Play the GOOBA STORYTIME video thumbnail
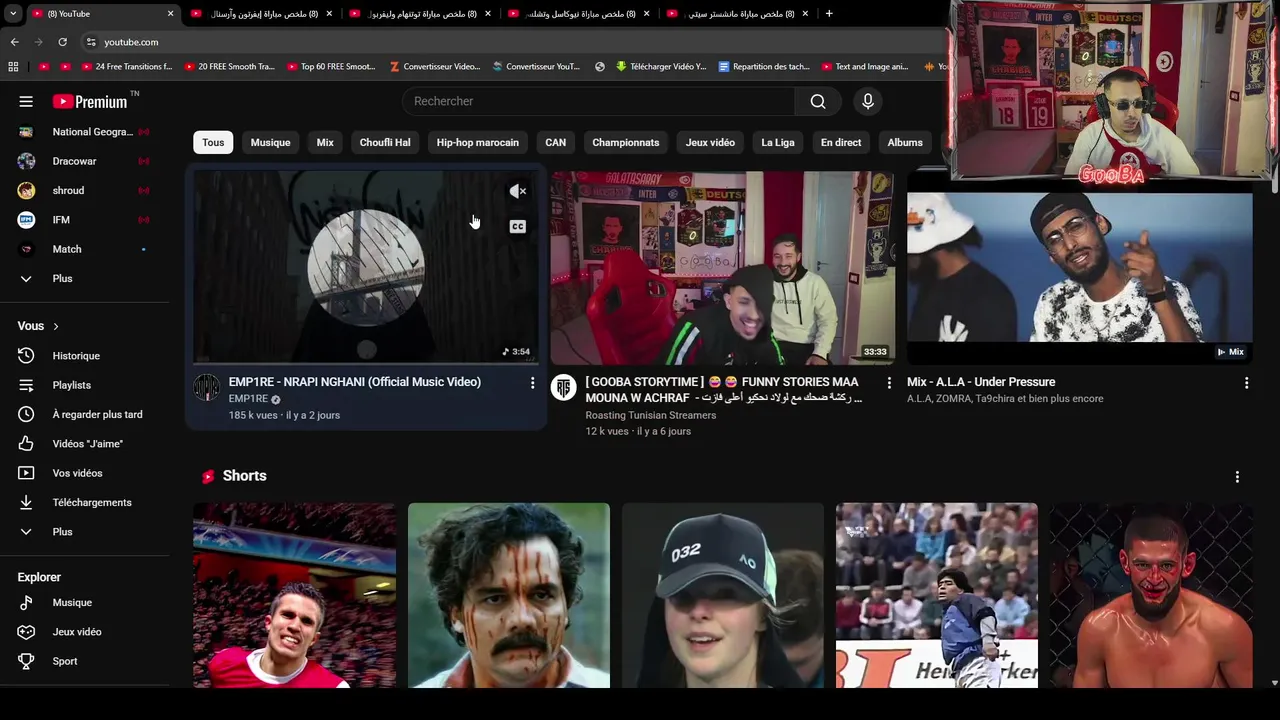This screenshot has width=1280, height=720. click(x=723, y=268)
